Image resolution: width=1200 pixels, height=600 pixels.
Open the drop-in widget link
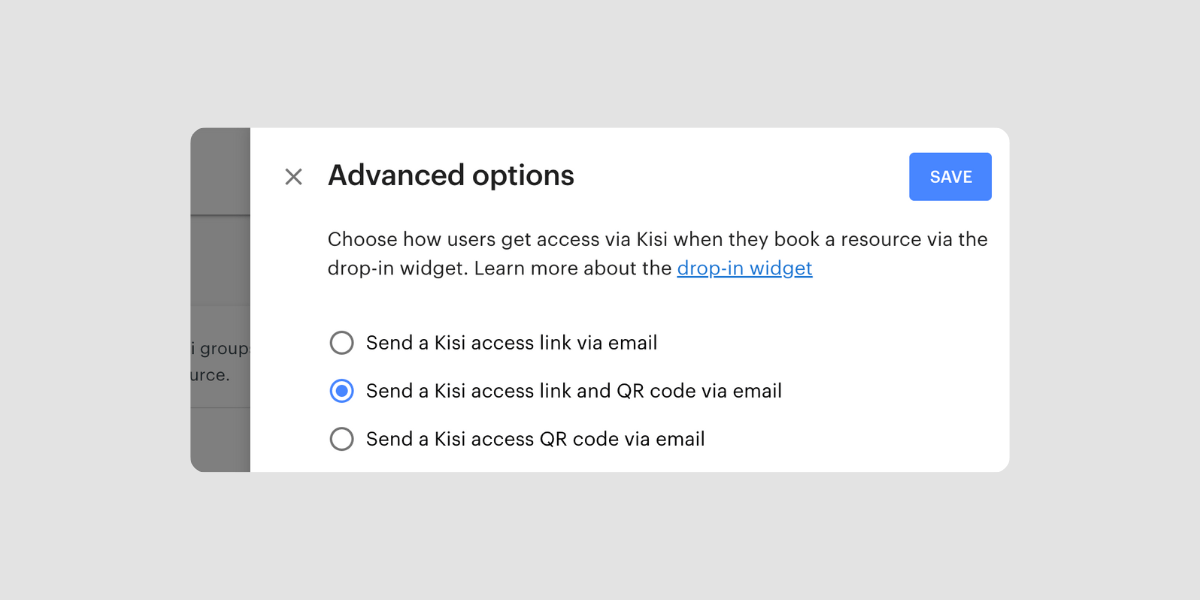744,268
